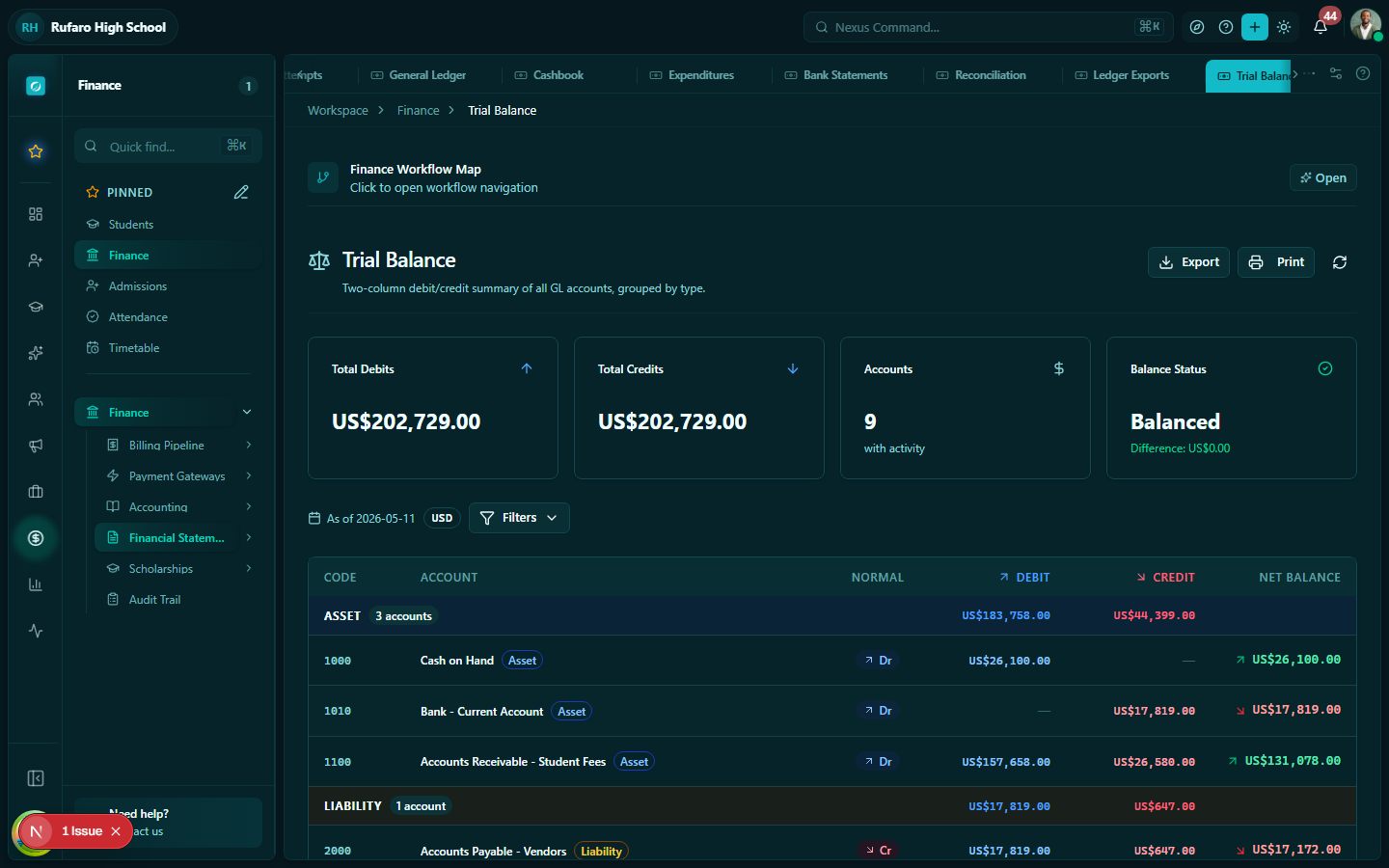Open pinned Students item

point(168,225)
